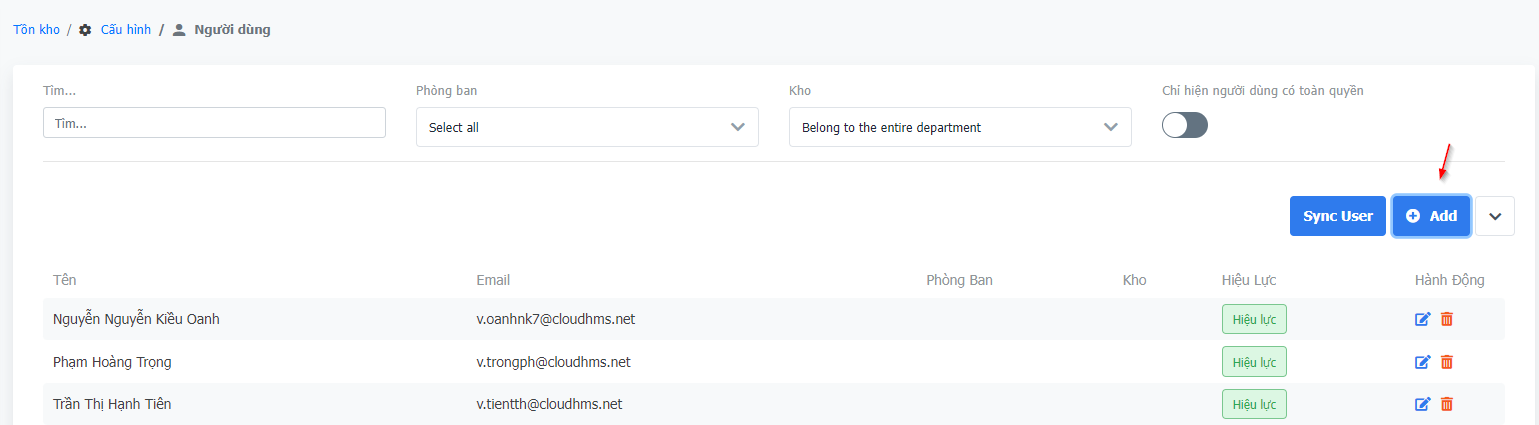Open Cấu hình breadcrumb link
The image size is (1539, 425).
click(125, 30)
